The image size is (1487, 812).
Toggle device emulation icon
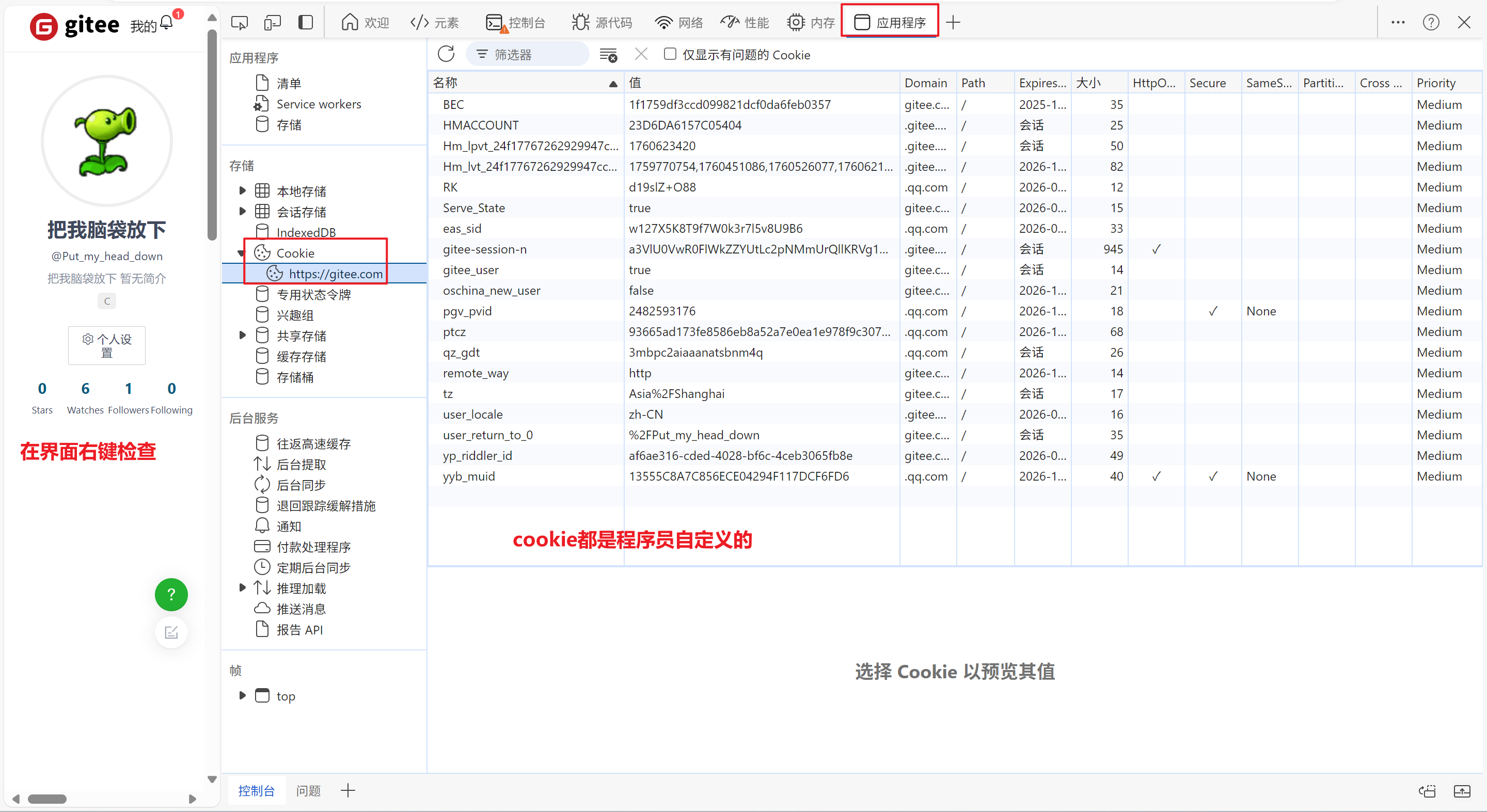coord(272,23)
